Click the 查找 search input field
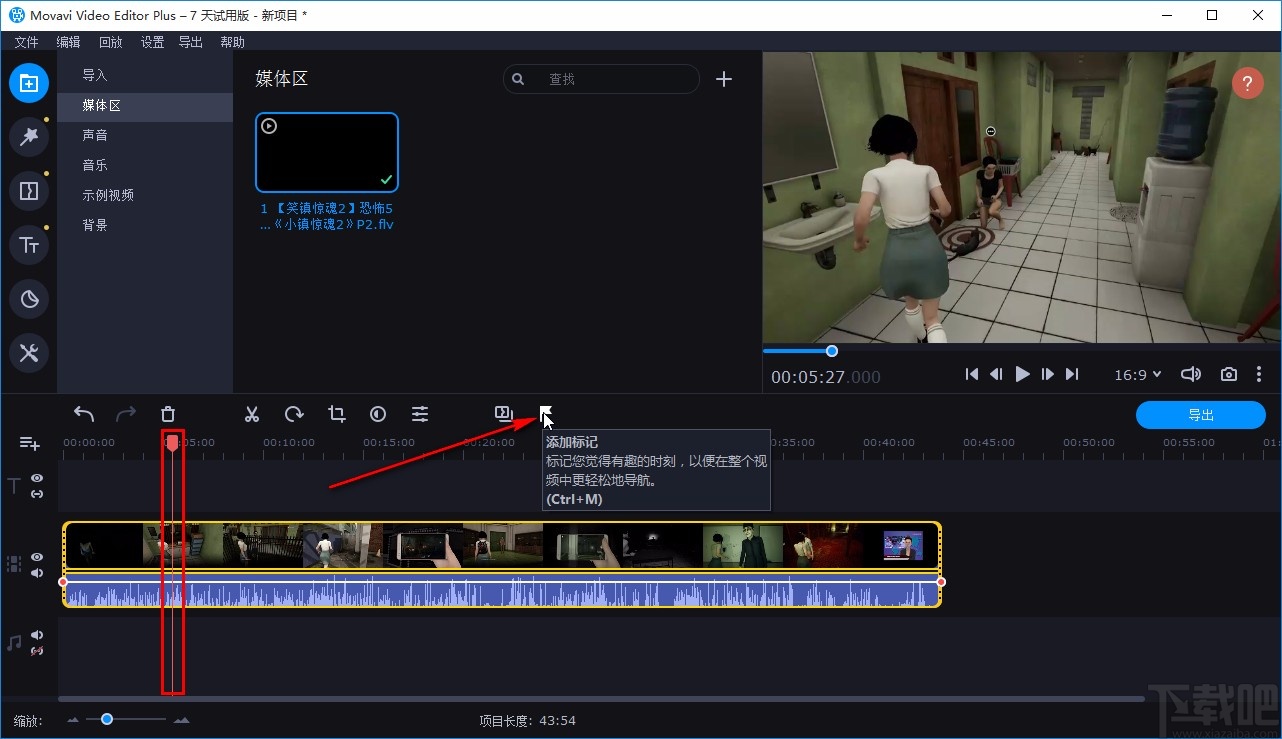Image resolution: width=1282 pixels, height=739 pixels. (601, 79)
